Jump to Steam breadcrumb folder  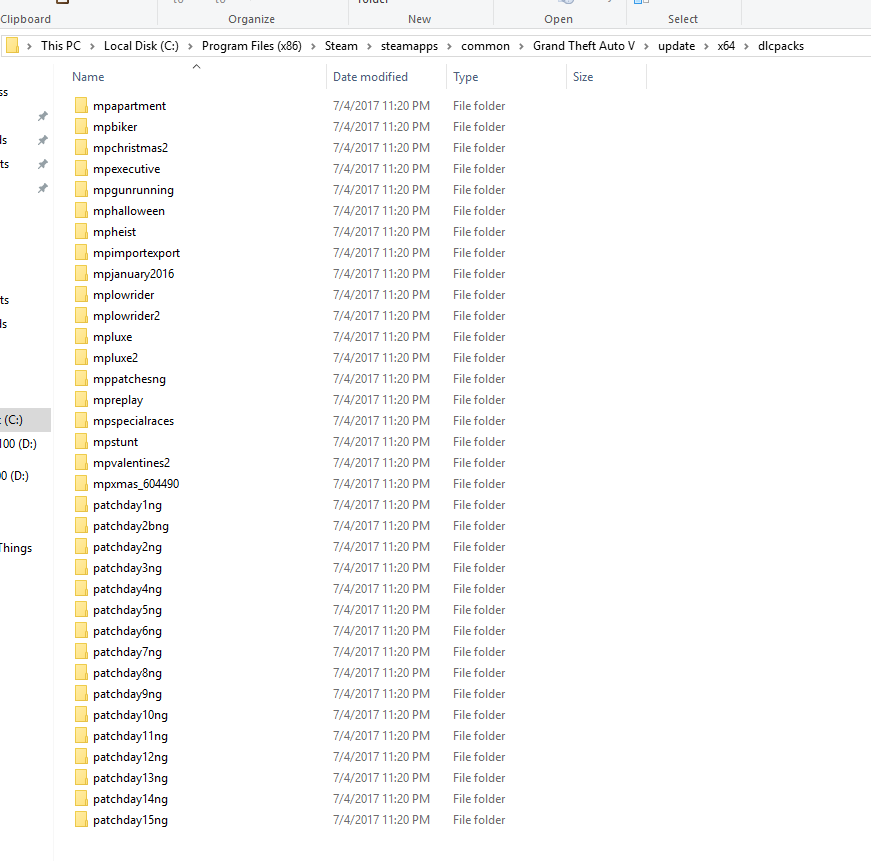(341, 46)
